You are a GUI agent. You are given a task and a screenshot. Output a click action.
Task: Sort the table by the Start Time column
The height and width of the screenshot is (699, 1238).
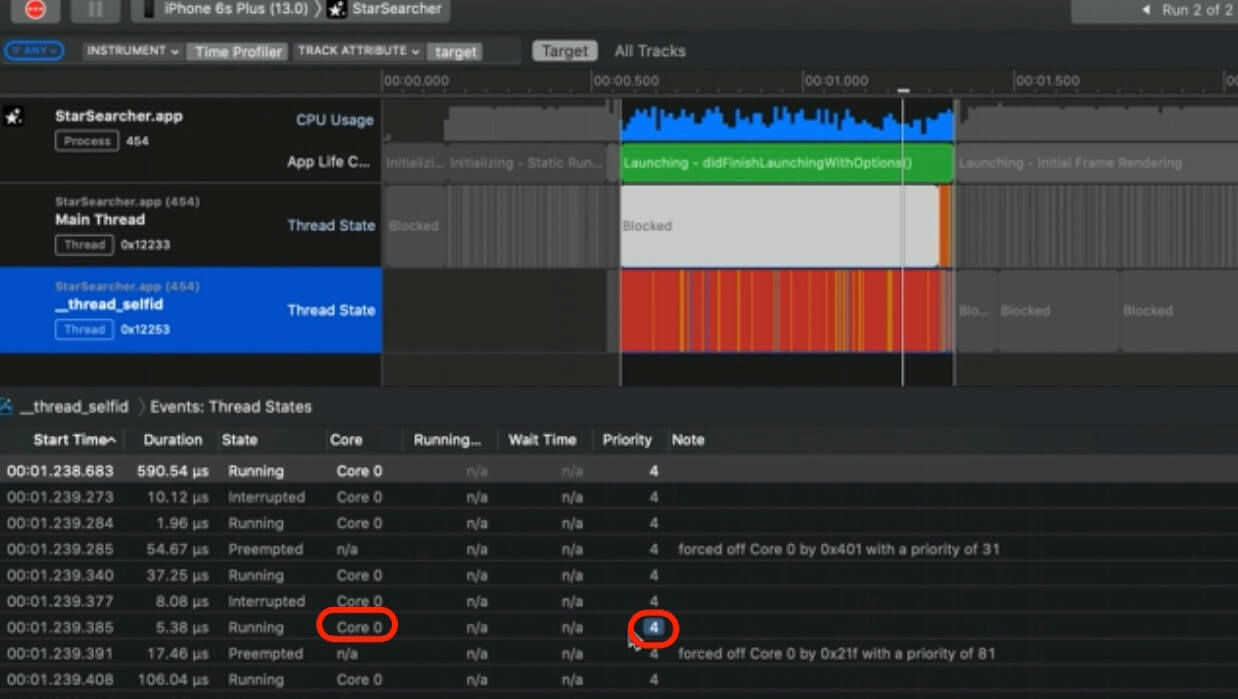73,440
